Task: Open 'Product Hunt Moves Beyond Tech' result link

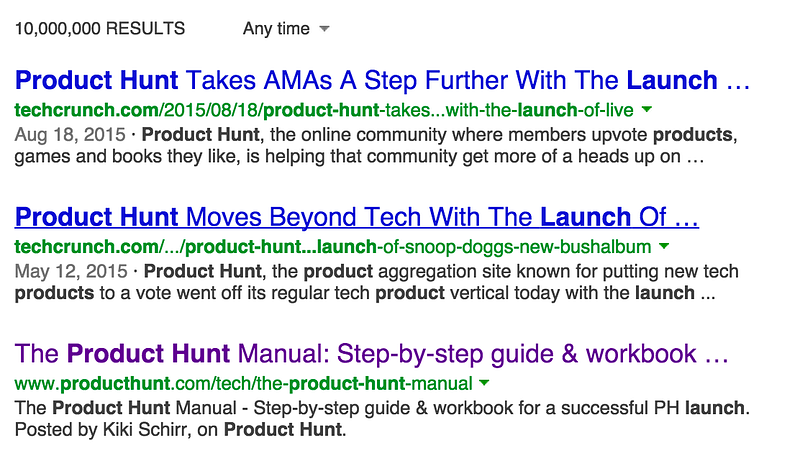Action: [357, 217]
